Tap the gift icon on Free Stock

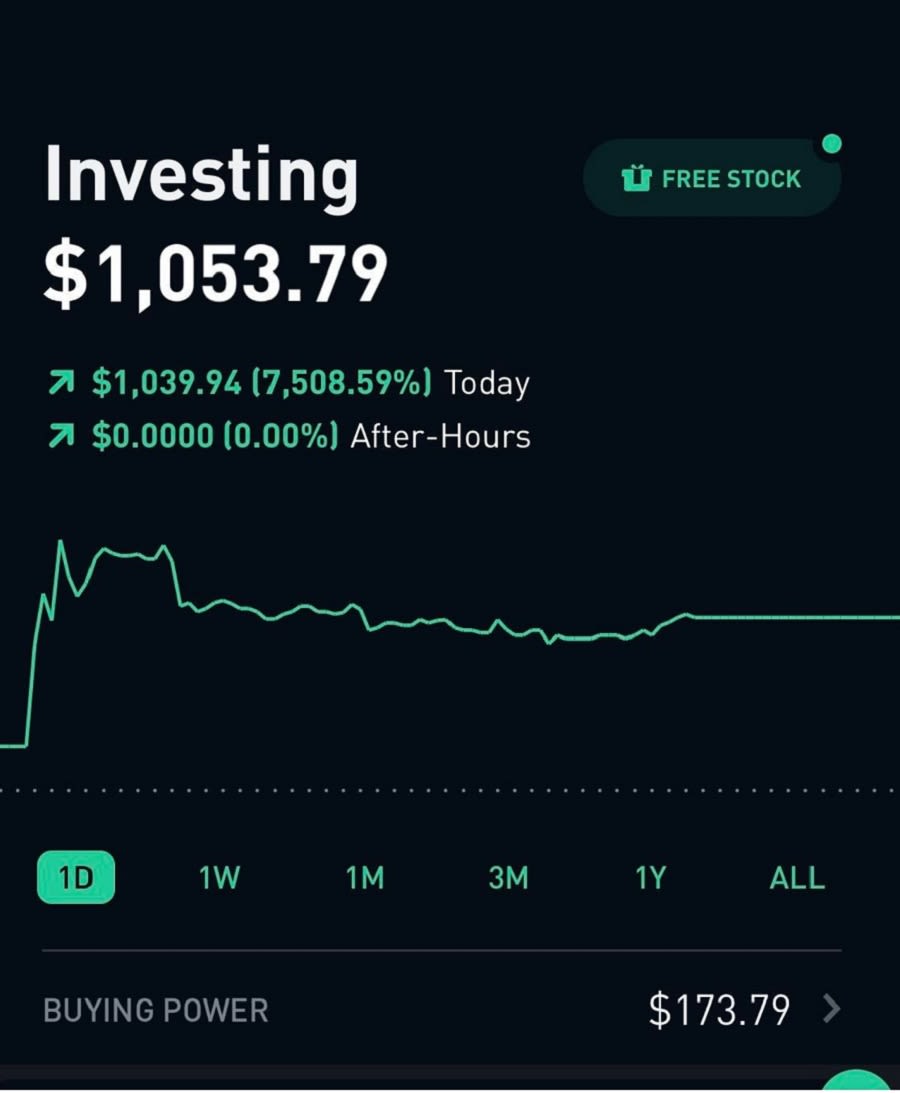tap(636, 179)
